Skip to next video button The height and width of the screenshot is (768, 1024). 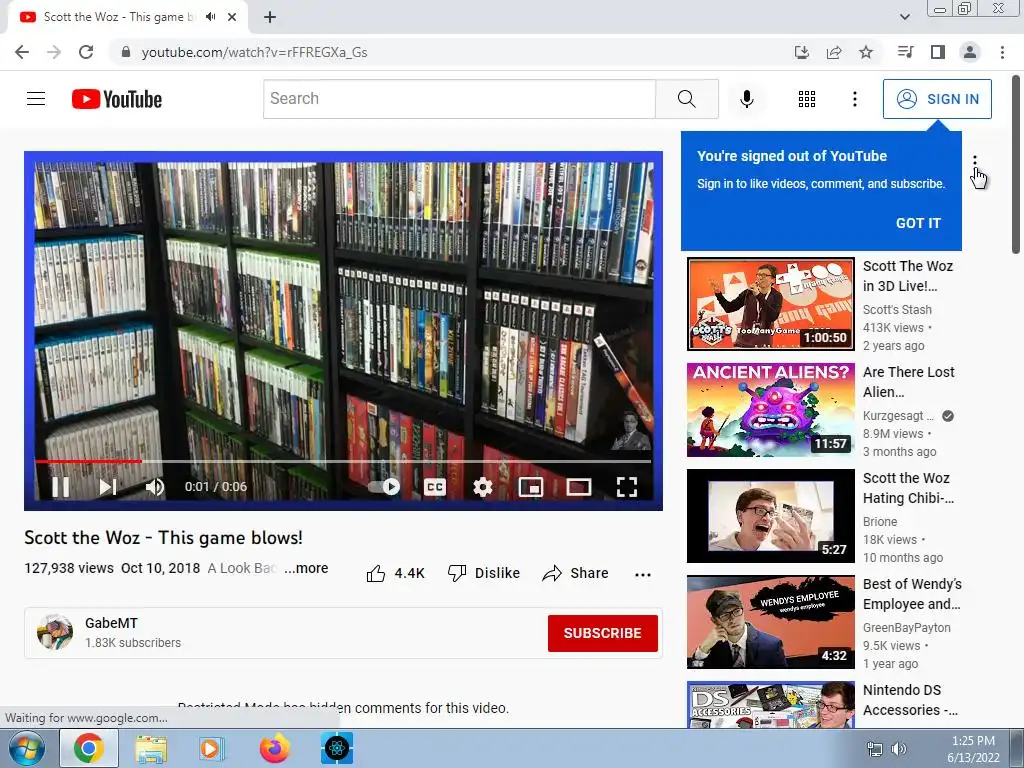[x=108, y=487]
